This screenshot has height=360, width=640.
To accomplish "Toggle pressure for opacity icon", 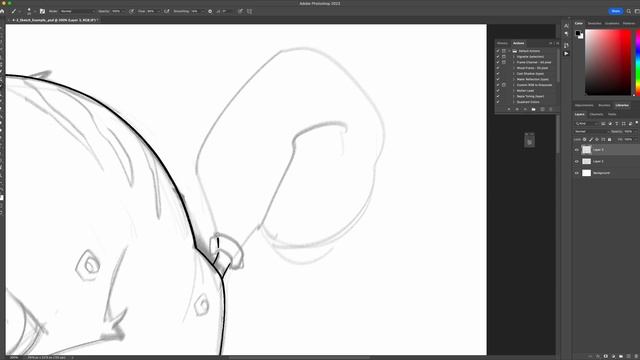I will (x=131, y=11).
